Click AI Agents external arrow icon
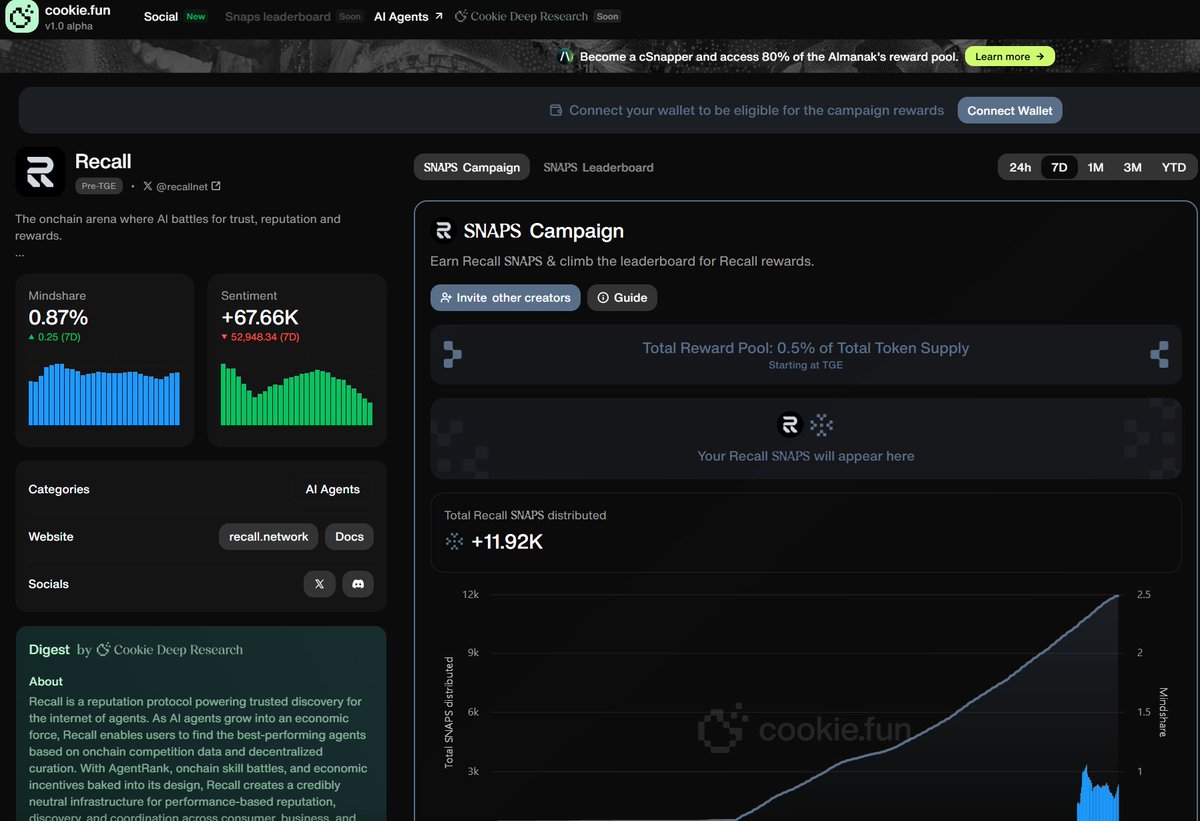1200x821 pixels. pos(439,17)
